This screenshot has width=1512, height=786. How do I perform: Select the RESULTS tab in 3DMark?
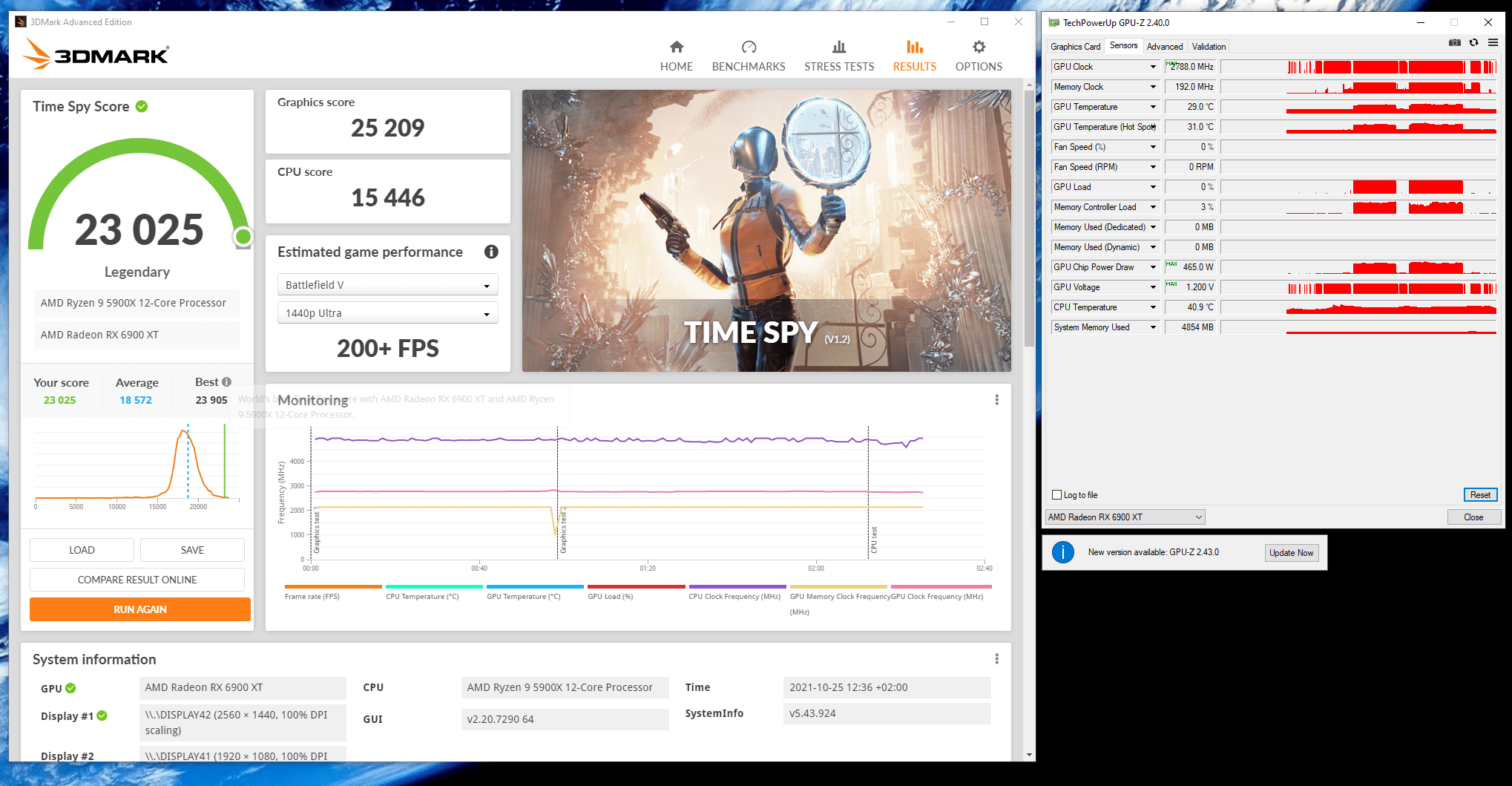point(915,56)
